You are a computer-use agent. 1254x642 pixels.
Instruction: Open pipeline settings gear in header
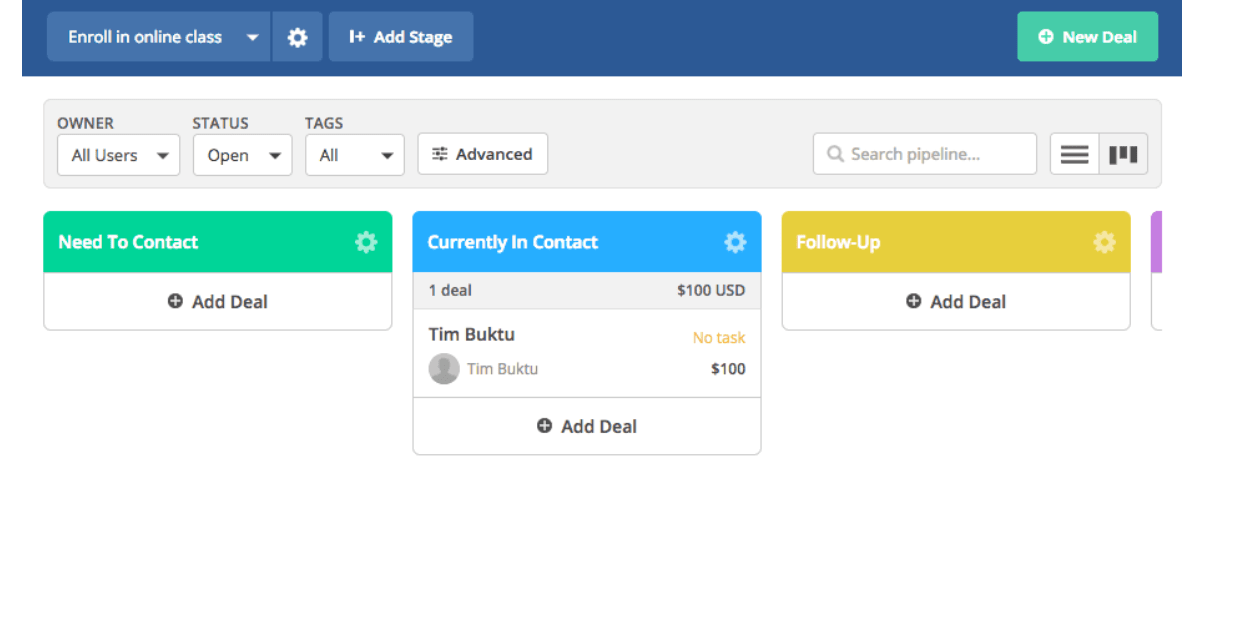(x=297, y=37)
